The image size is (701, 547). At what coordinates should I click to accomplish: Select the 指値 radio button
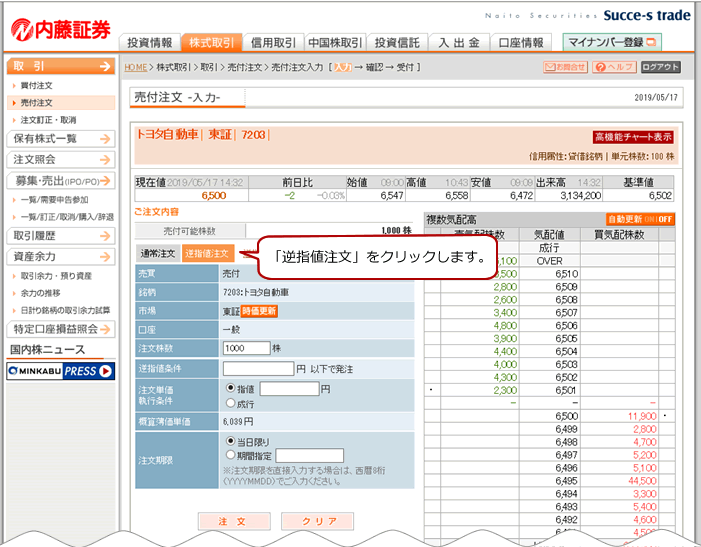tap(232, 388)
